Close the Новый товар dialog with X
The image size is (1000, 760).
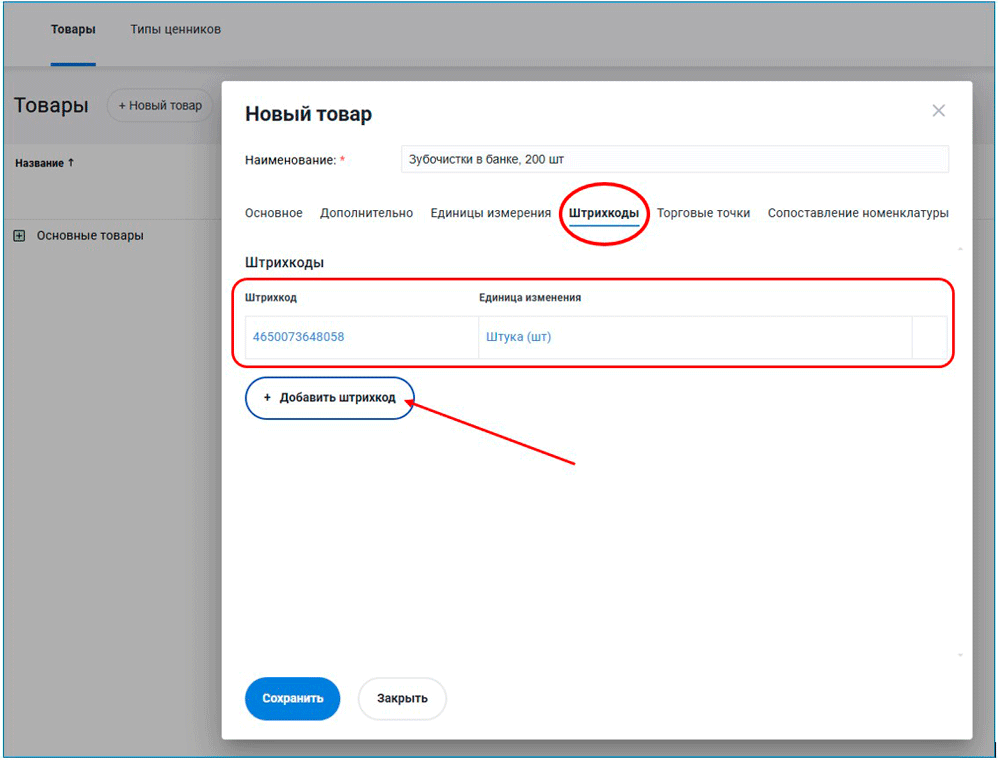click(938, 111)
